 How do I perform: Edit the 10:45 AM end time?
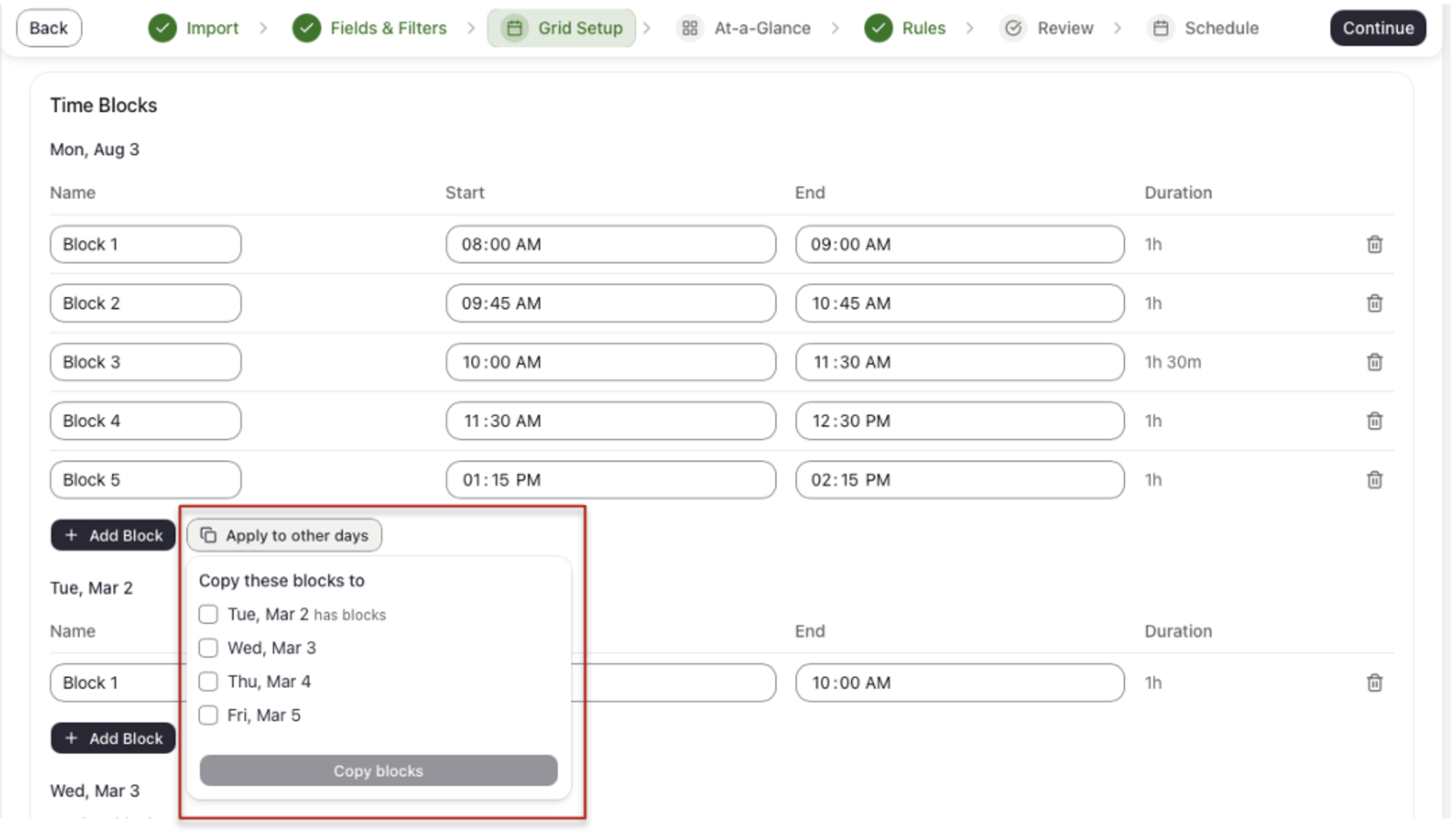pyautogui.click(x=960, y=303)
